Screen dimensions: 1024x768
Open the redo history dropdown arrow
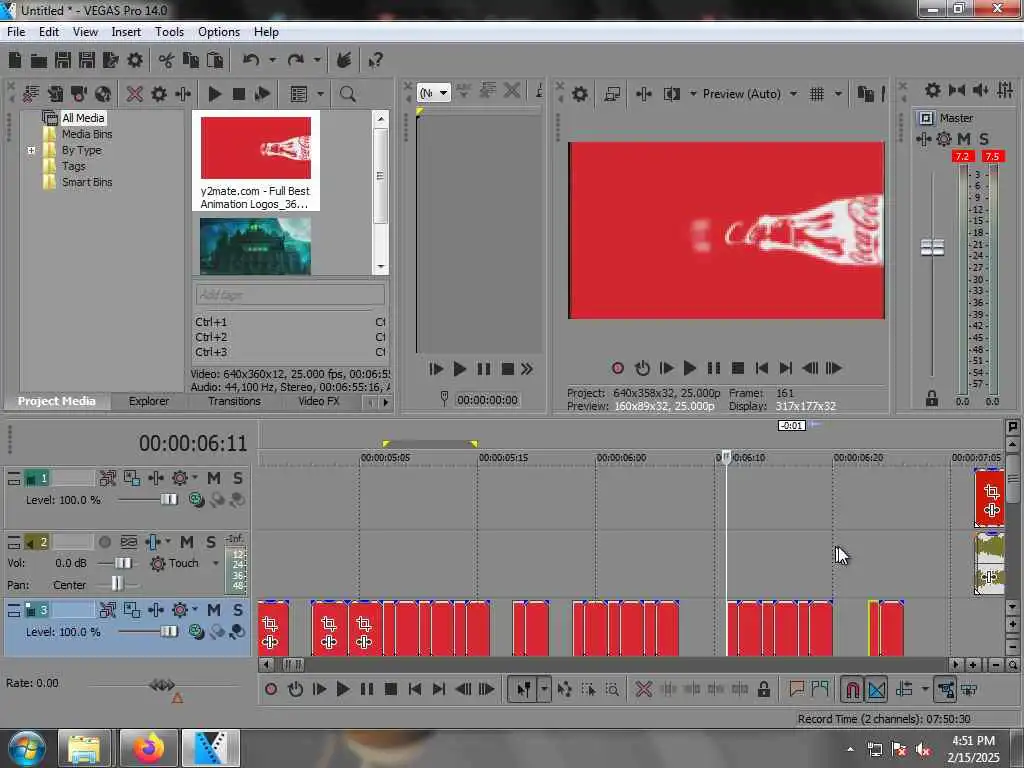pyautogui.click(x=317, y=61)
